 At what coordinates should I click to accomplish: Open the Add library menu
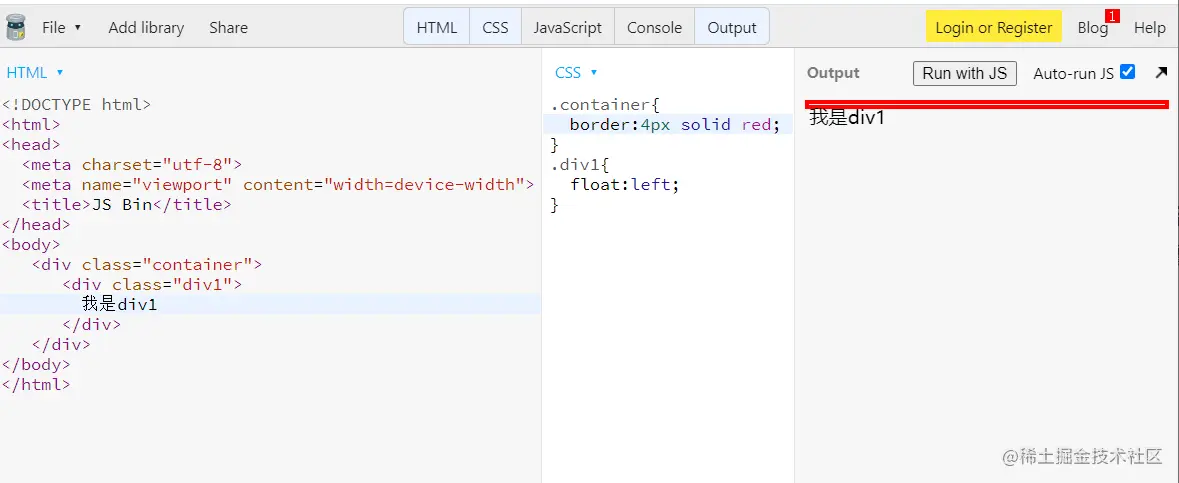pyautogui.click(x=146, y=28)
